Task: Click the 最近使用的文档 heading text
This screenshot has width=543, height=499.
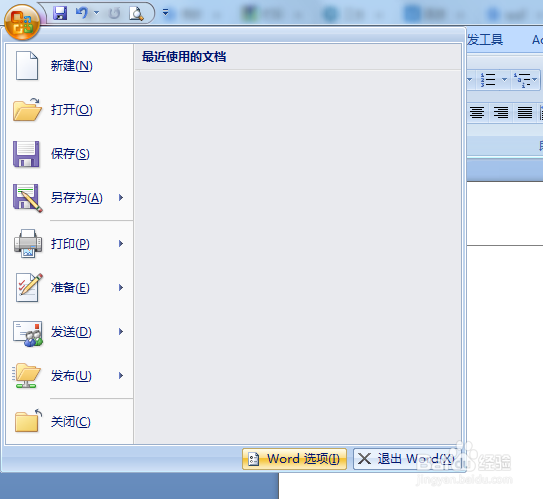Action: (184, 57)
